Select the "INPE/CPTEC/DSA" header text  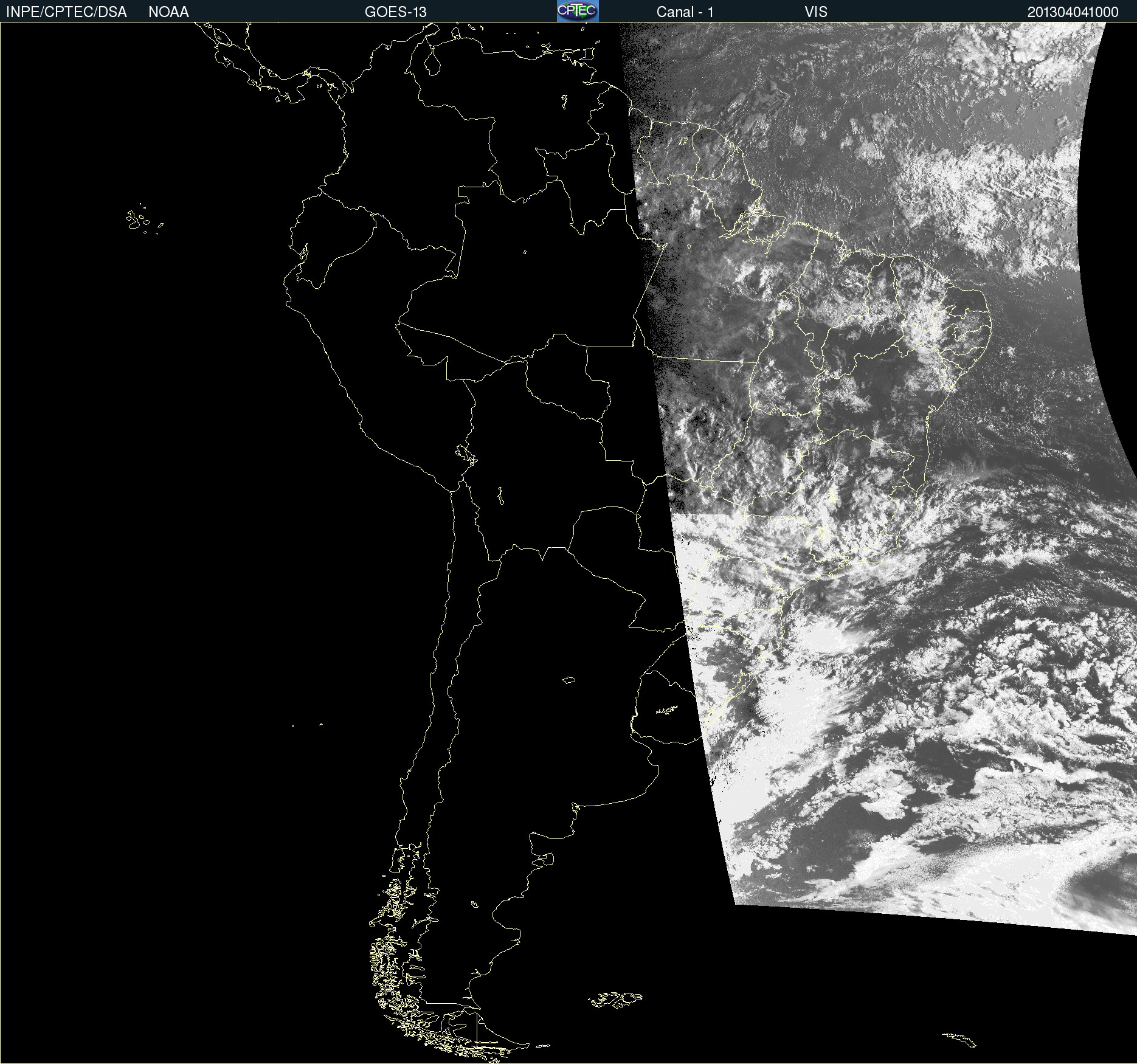click(66, 12)
